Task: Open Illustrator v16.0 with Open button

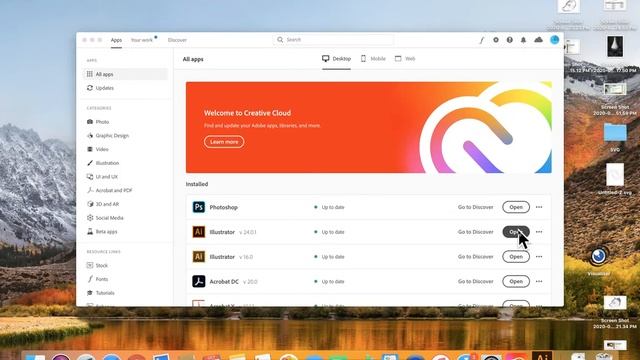Action: click(x=516, y=257)
